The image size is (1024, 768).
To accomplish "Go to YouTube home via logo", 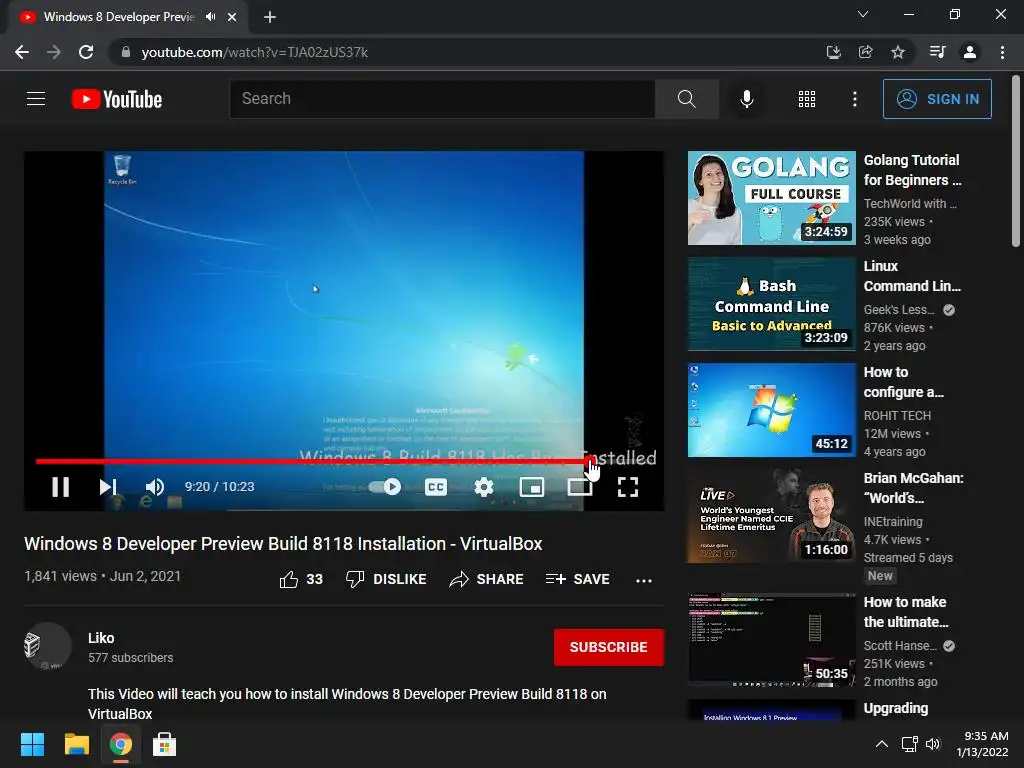I will pyautogui.click(x=117, y=99).
